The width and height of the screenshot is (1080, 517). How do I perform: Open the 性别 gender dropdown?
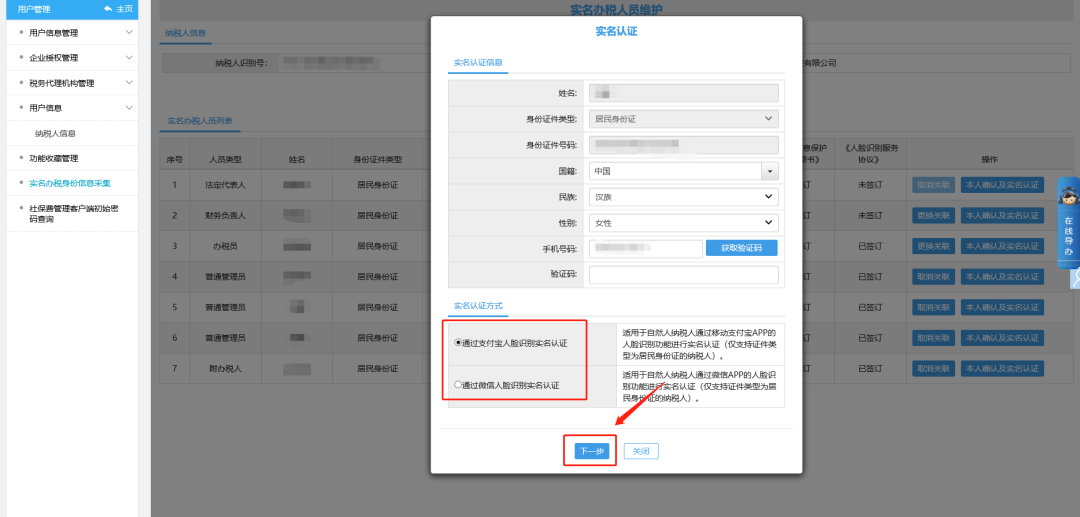point(769,223)
